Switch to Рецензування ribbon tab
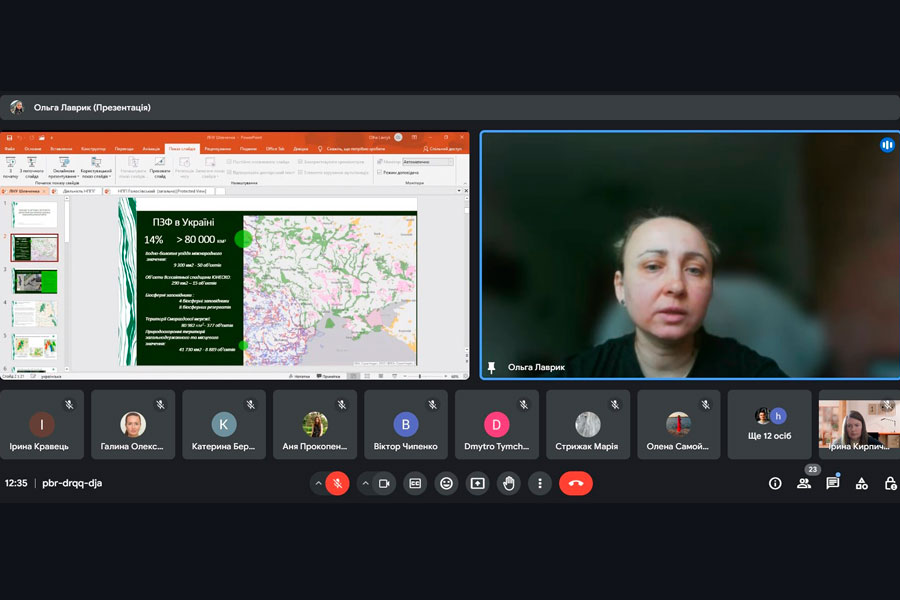 pyautogui.click(x=218, y=149)
